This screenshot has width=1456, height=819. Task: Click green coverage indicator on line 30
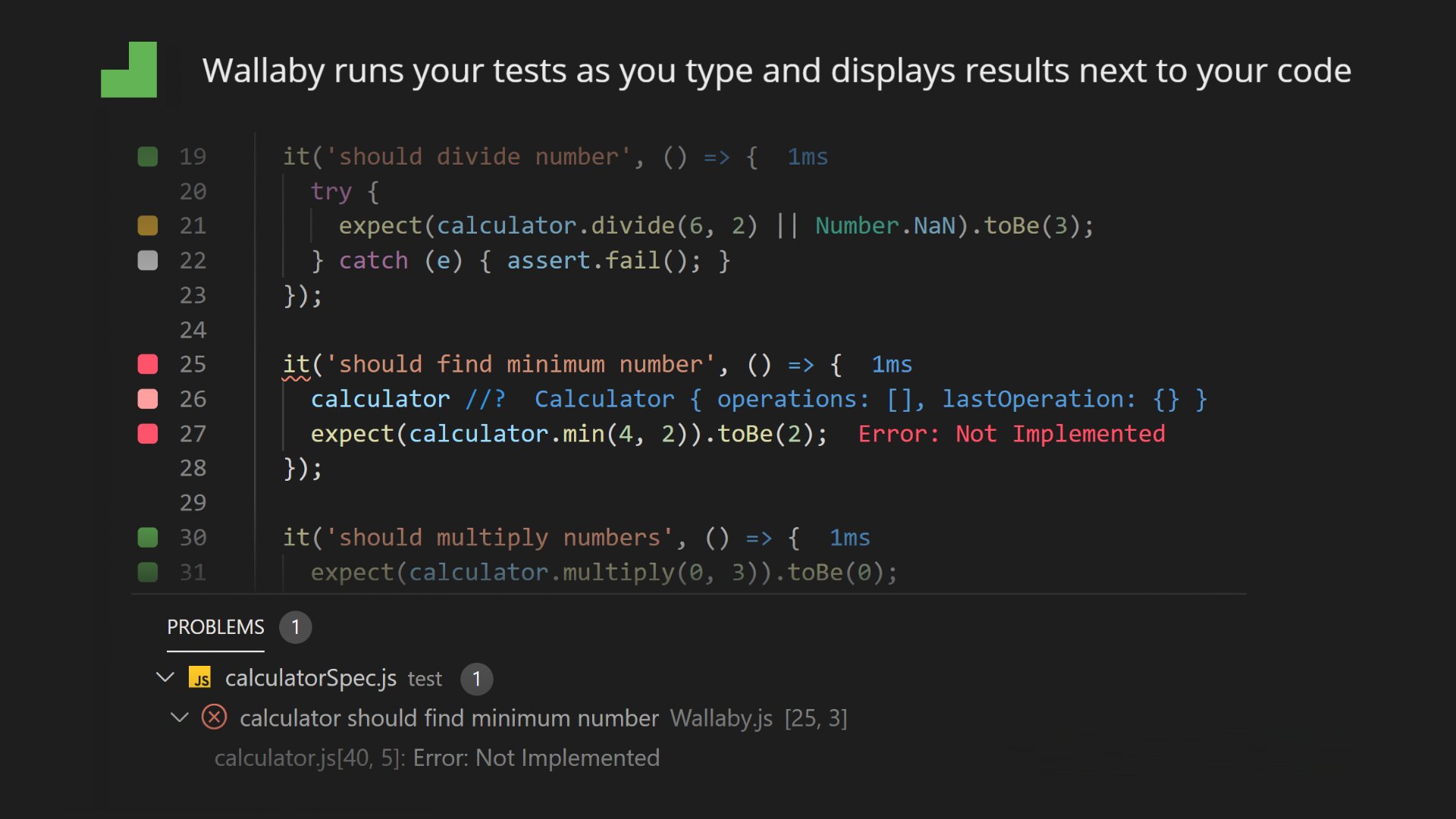[148, 538]
